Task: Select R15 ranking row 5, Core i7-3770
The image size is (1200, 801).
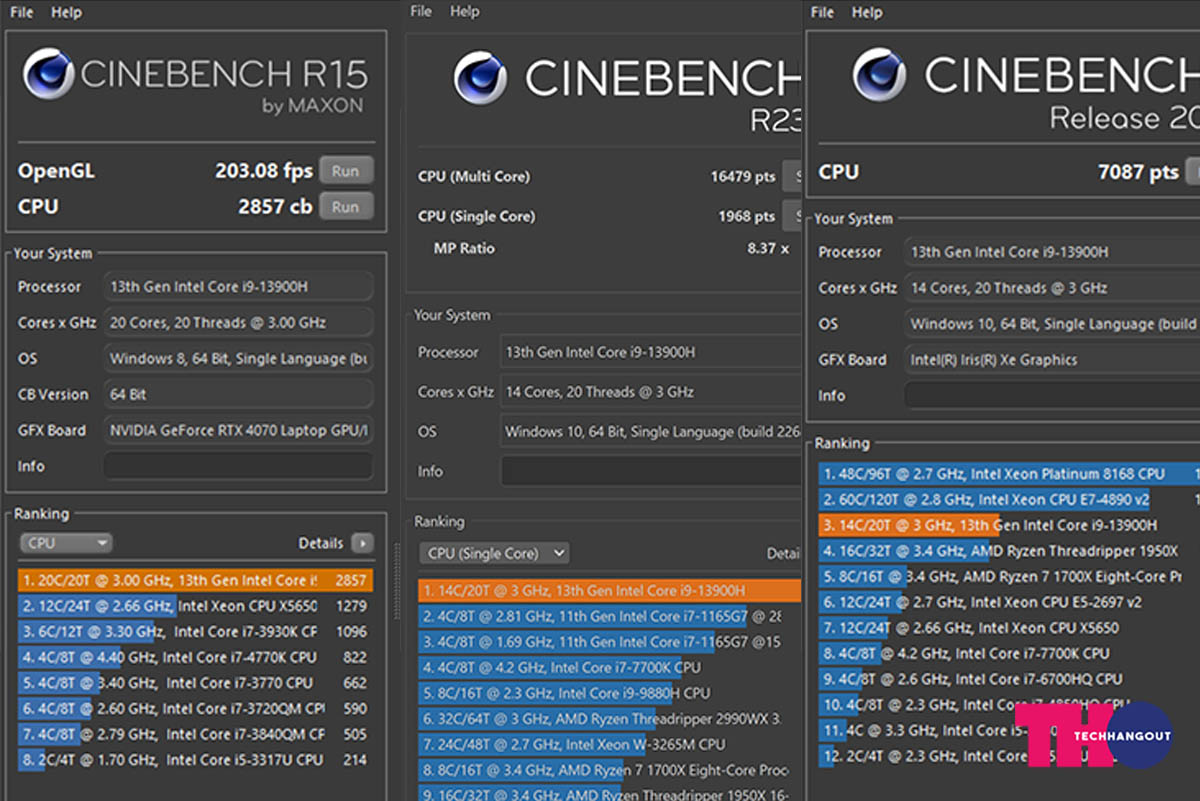Action: 195,683
